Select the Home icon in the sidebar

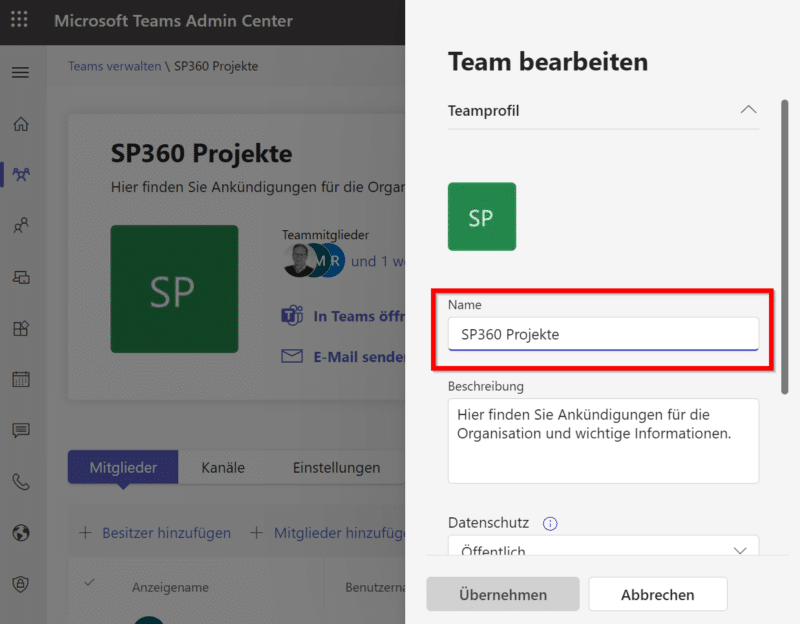point(22,124)
